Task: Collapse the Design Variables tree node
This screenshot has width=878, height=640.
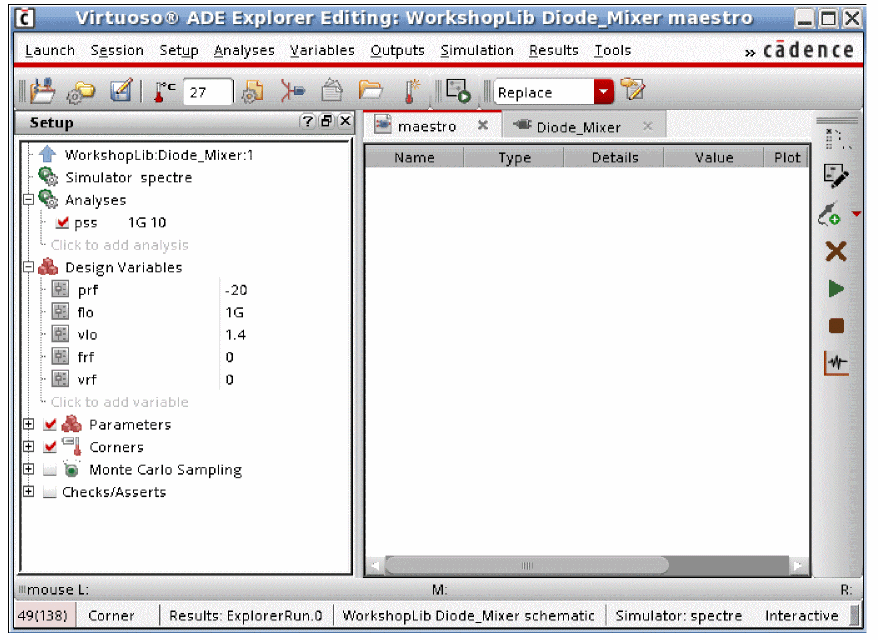Action: 29,267
